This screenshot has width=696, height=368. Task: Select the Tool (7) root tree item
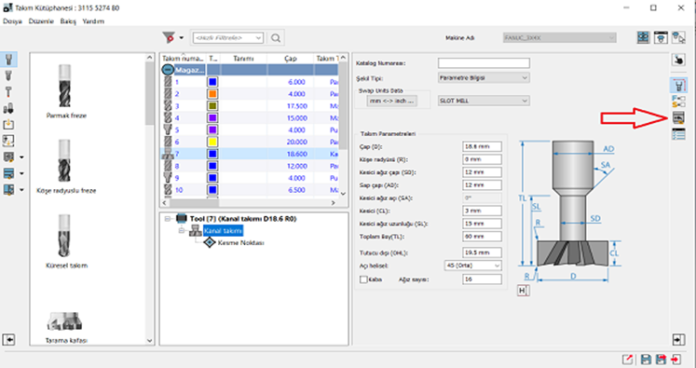[243, 219]
